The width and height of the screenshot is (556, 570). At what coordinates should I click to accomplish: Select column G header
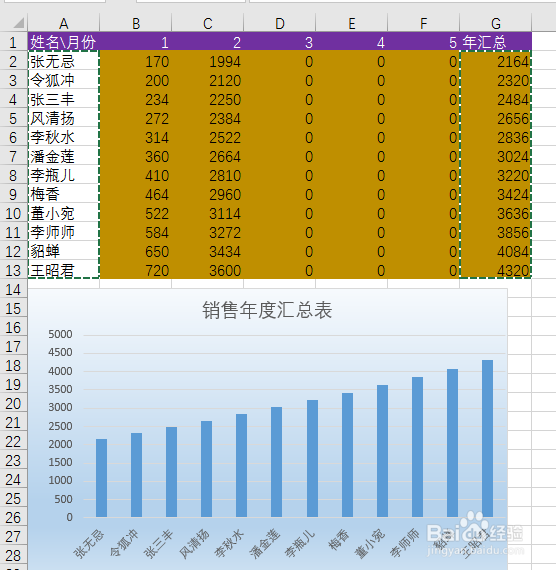[496, 24]
